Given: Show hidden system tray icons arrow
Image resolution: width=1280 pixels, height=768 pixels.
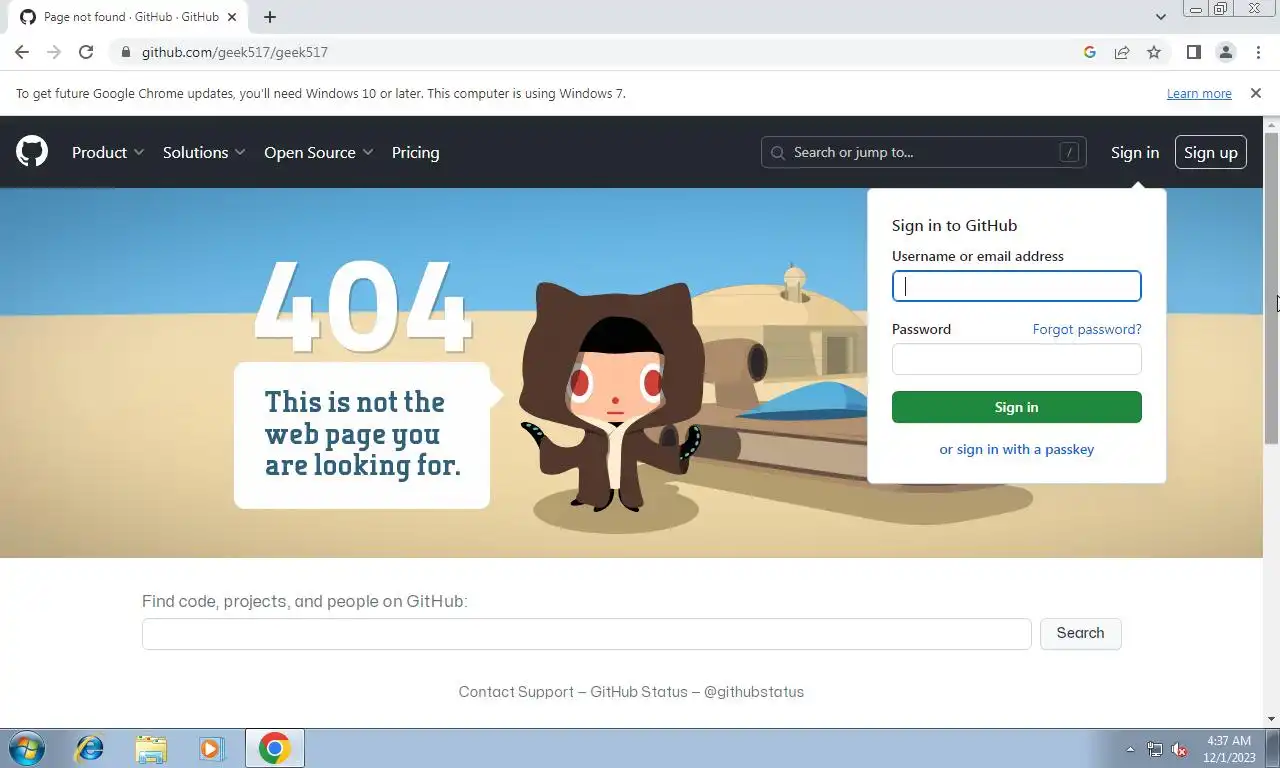Looking at the screenshot, I should click(1130, 749).
